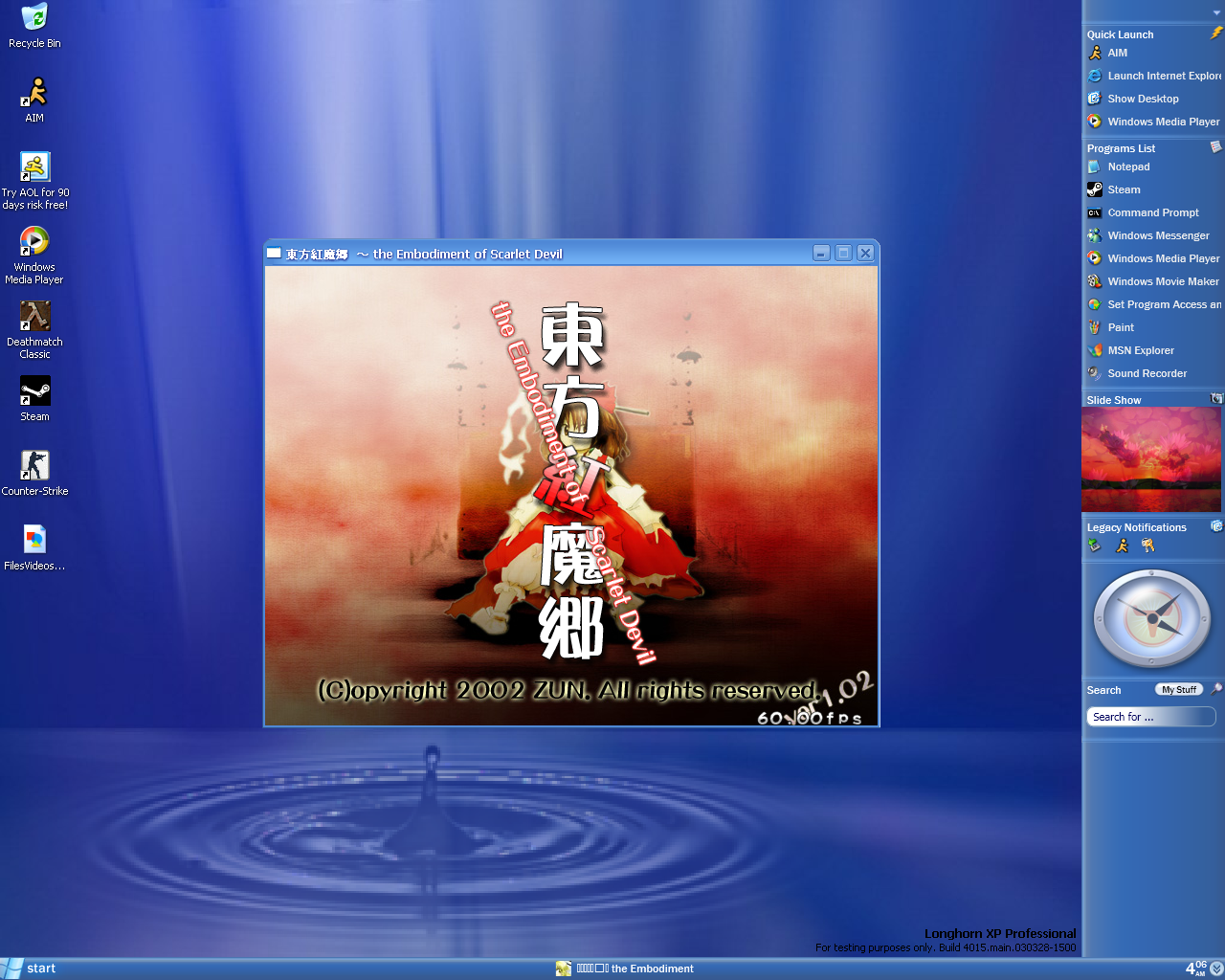Open the Start menu
The width and height of the screenshot is (1225, 980).
(29, 969)
